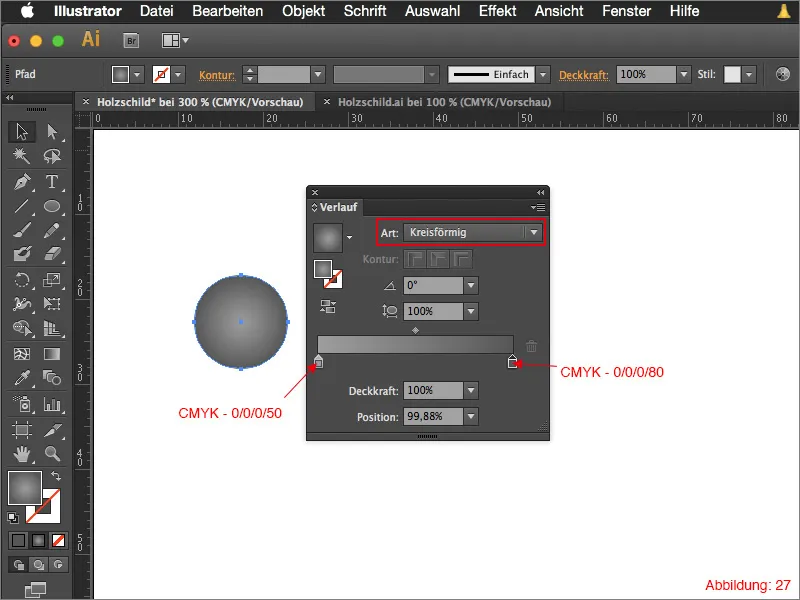Set paint mode to Color
The image size is (800, 600).
18,540
